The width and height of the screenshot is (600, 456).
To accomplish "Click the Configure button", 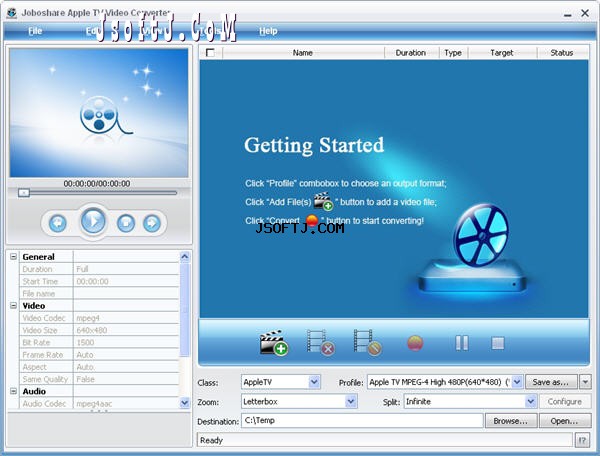I will point(565,402).
